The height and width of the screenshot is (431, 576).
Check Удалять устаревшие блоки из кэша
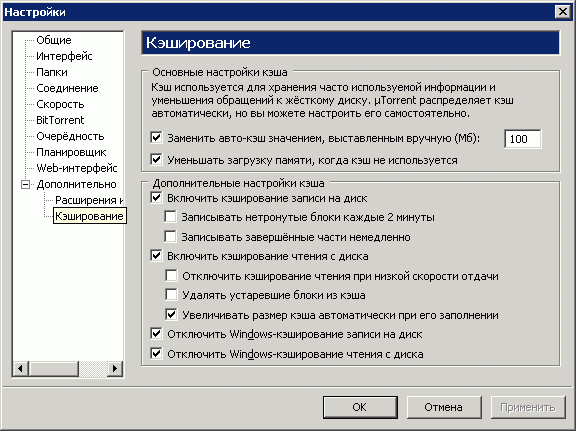171,295
